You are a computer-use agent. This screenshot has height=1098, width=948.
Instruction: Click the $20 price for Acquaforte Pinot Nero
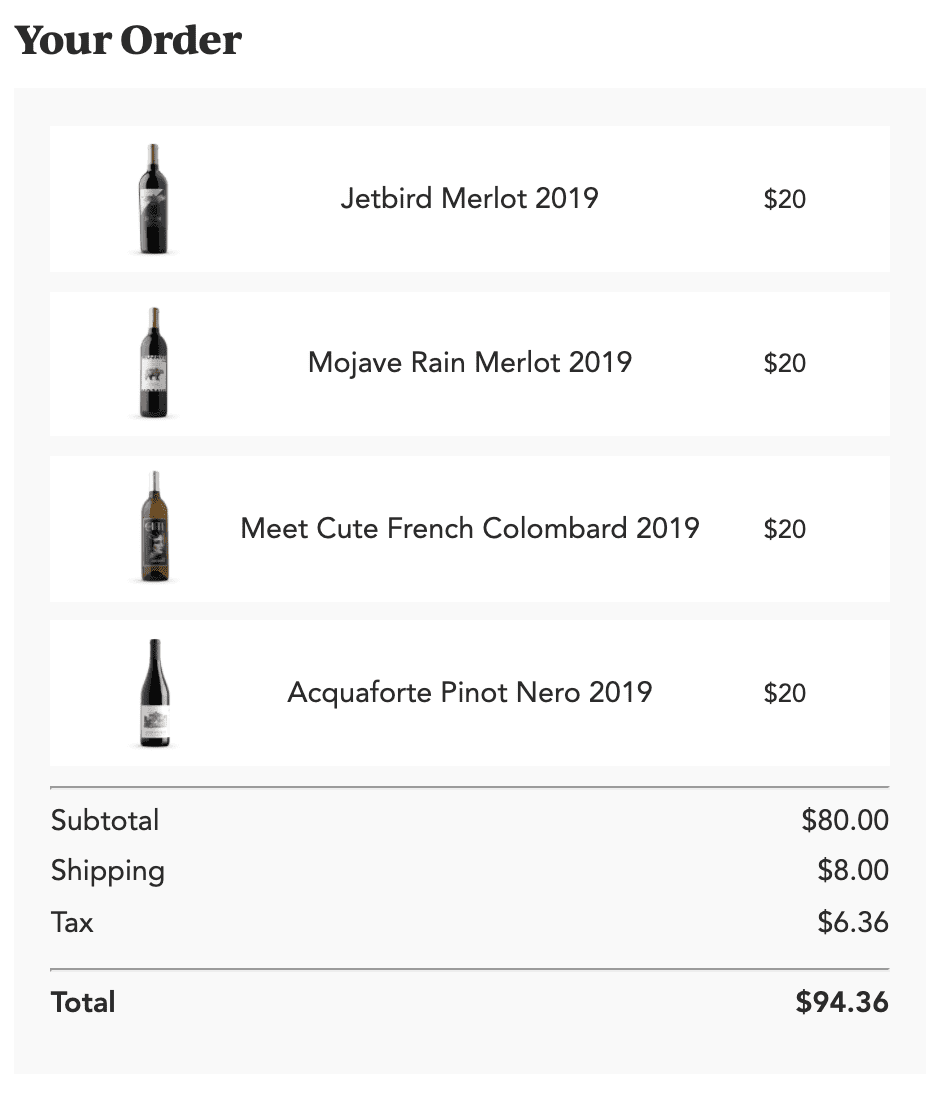pos(784,693)
